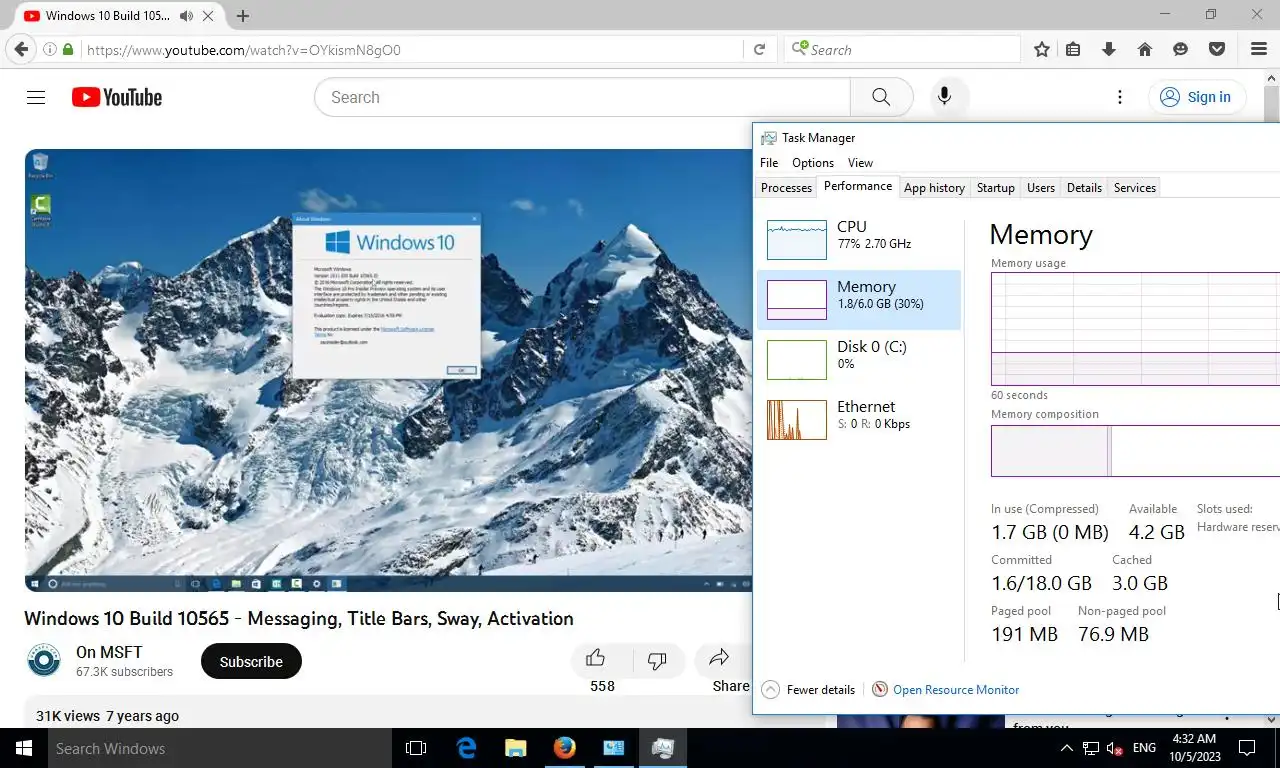
Task: Open Task Manager File menu
Action: tap(769, 162)
